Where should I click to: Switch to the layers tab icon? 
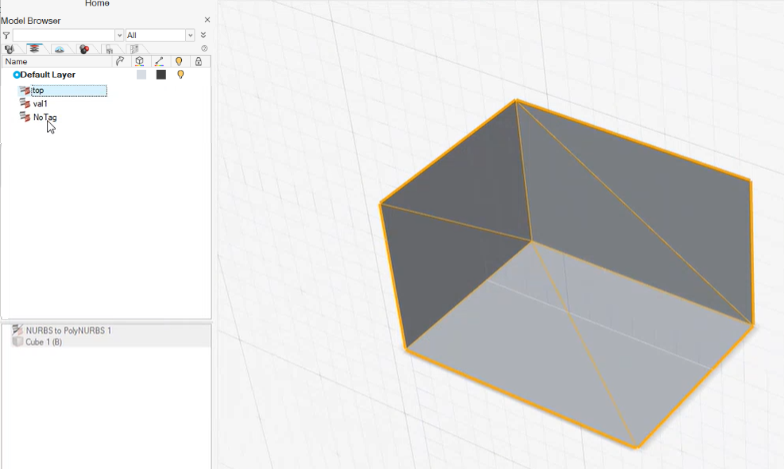coord(35,48)
